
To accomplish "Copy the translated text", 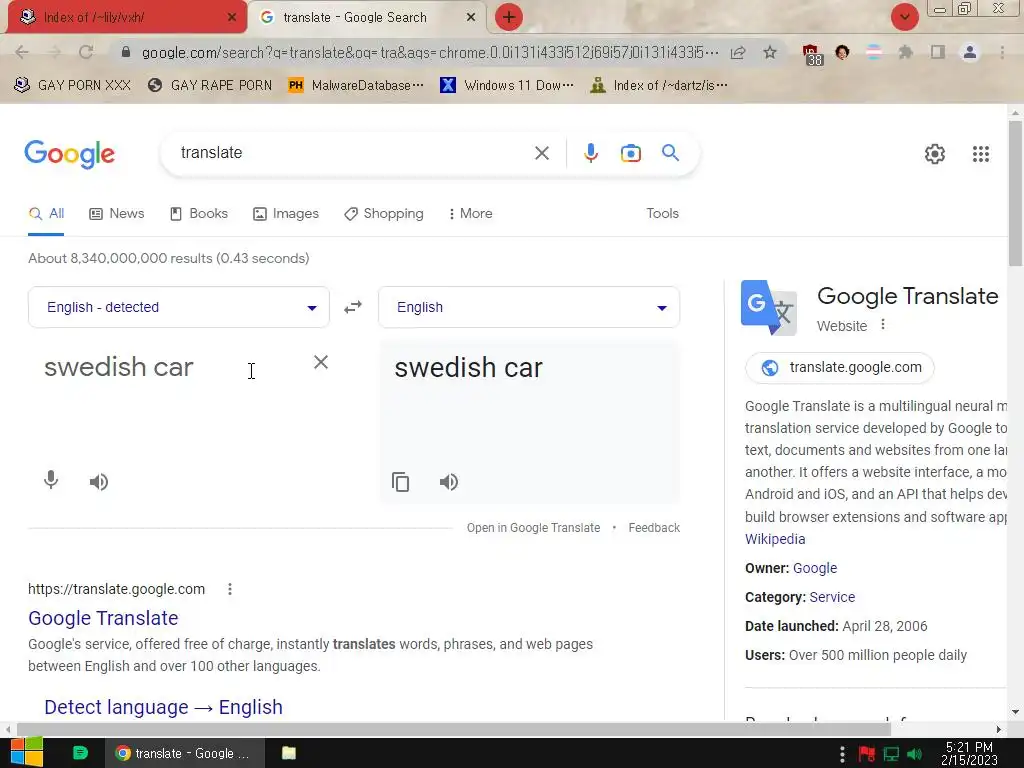I will pos(400,482).
